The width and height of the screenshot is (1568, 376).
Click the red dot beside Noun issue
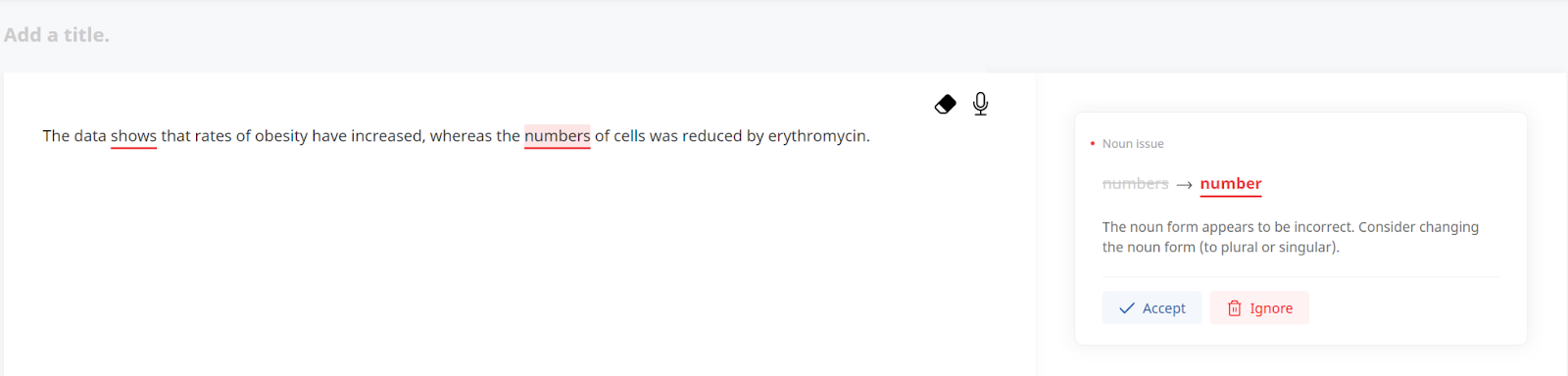(x=1093, y=144)
